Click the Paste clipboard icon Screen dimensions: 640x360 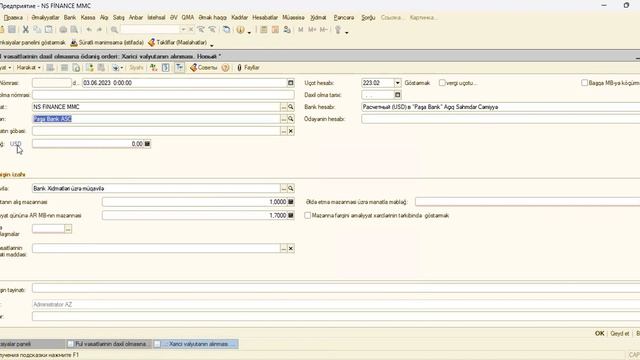49,29
